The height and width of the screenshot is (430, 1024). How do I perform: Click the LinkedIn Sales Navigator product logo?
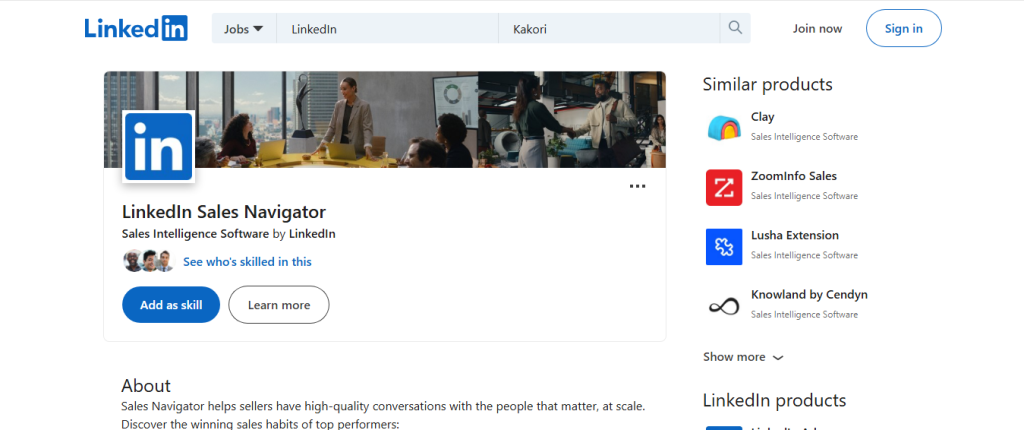point(159,146)
